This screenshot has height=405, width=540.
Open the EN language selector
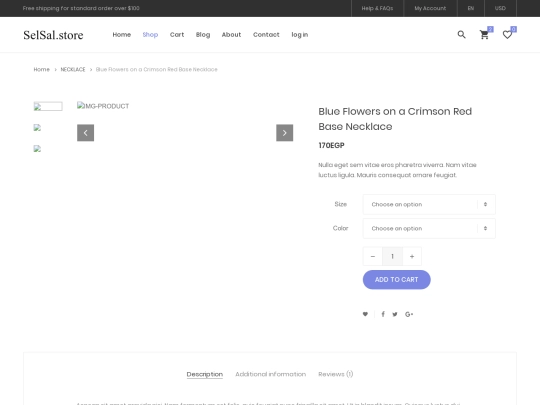(471, 8)
